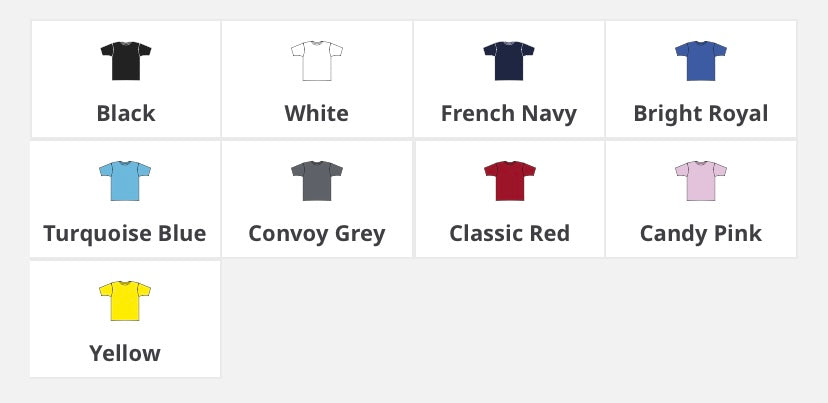
Task: Click the "Convoy Grey" label text
Action: point(317,235)
